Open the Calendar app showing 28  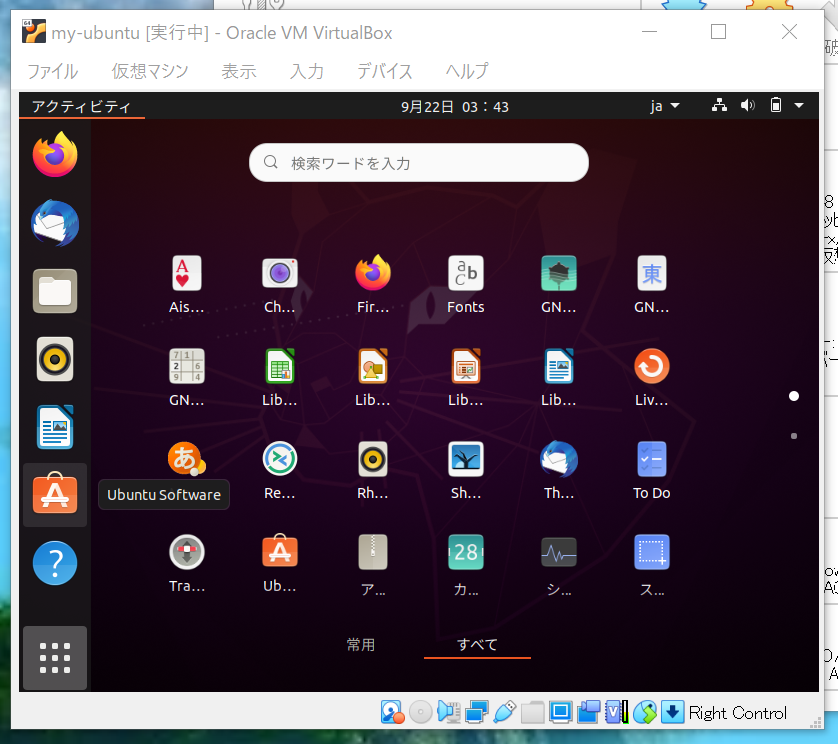pos(465,563)
